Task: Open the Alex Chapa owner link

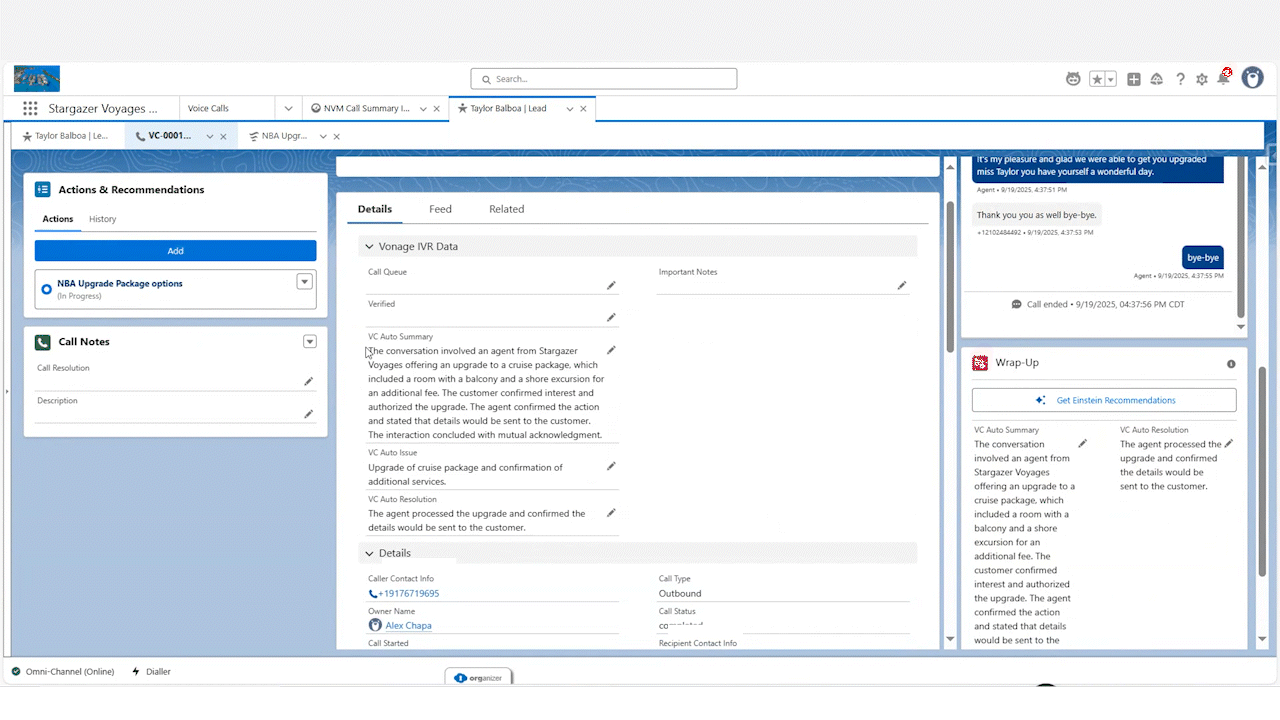Action: pyautogui.click(x=408, y=626)
